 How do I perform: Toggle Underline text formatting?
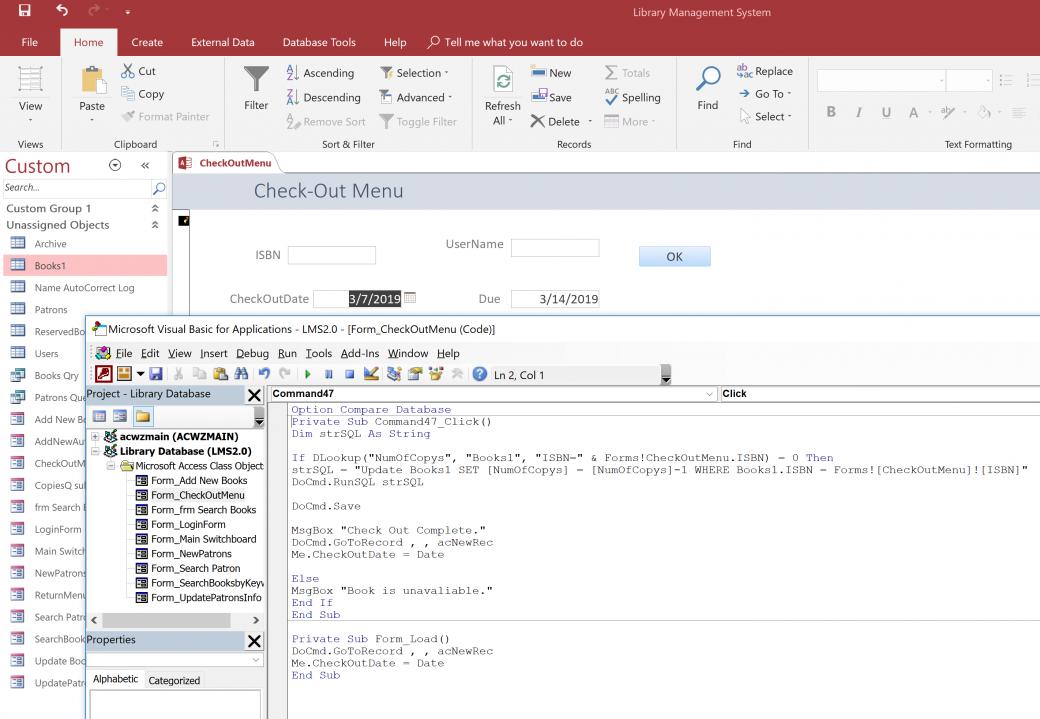pyautogui.click(x=886, y=112)
